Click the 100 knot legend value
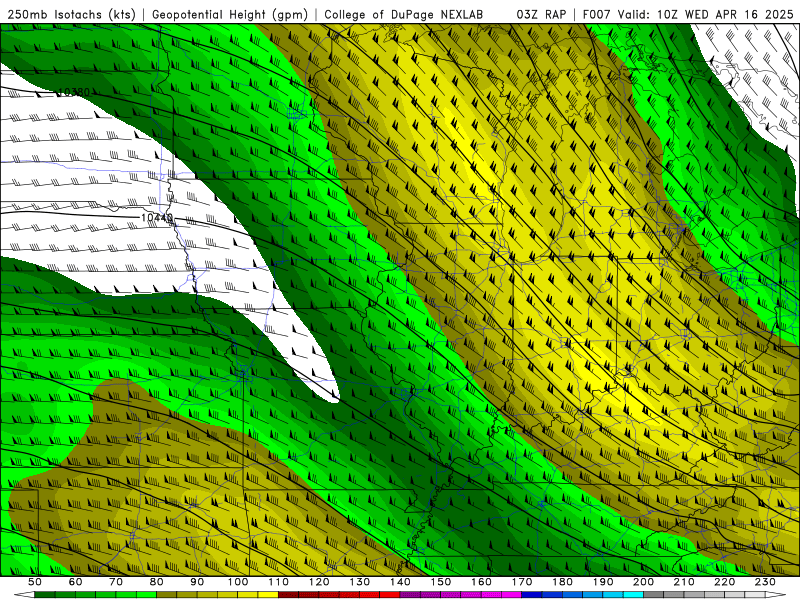 pyautogui.click(x=238, y=582)
